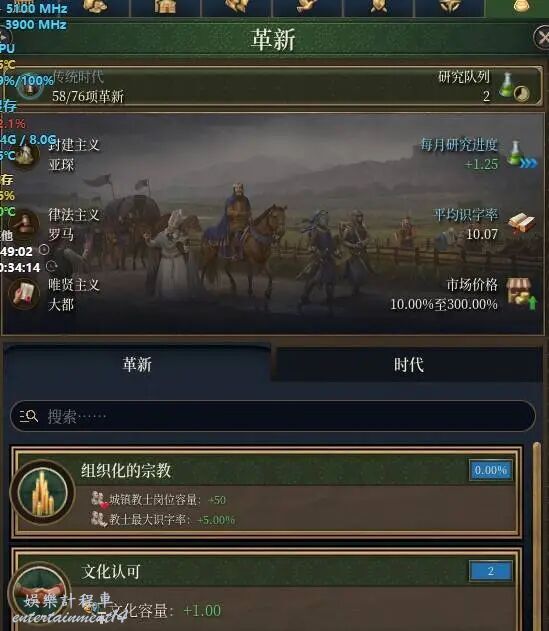The image size is (549, 631).
Task: Open the 传统时代 age summary bar
Action: click(x=272, y=86)
